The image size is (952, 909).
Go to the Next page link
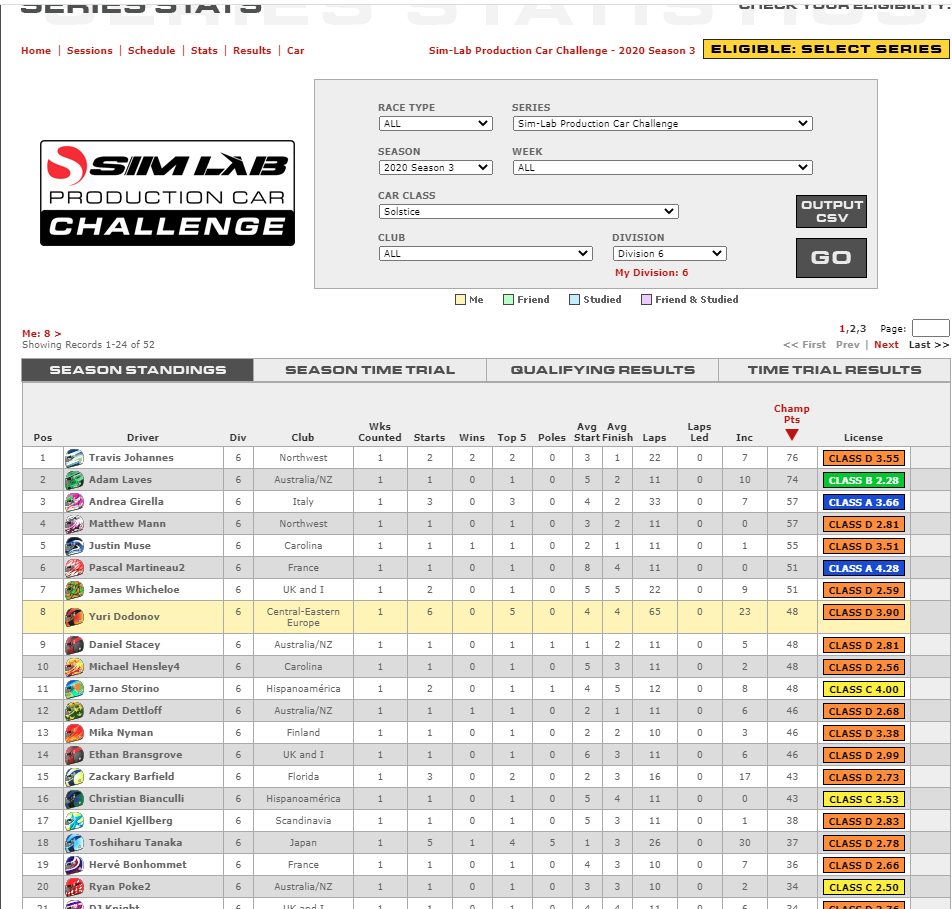886,345
